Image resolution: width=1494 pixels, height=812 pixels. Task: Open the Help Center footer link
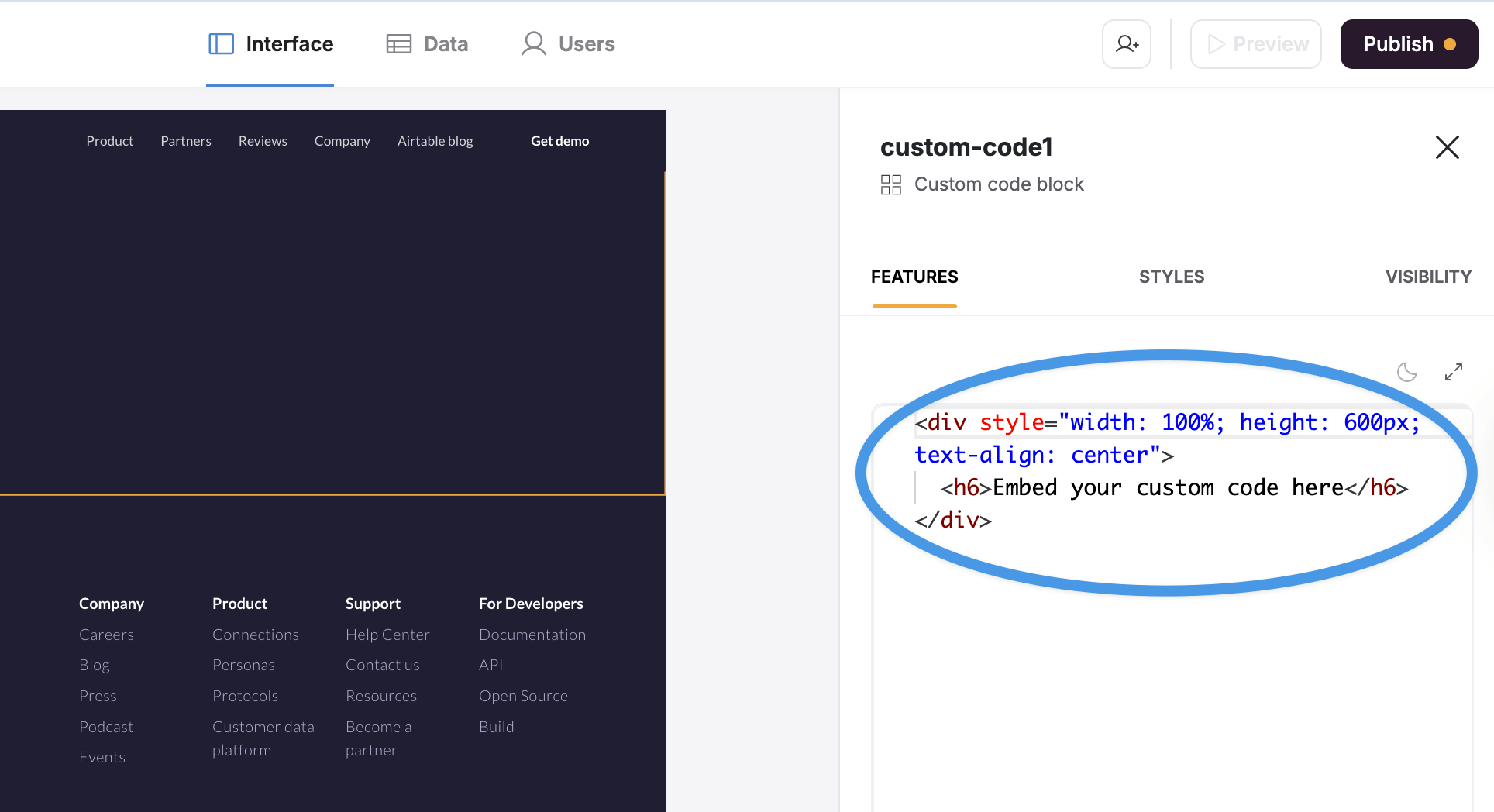click(x=387, y=635)
